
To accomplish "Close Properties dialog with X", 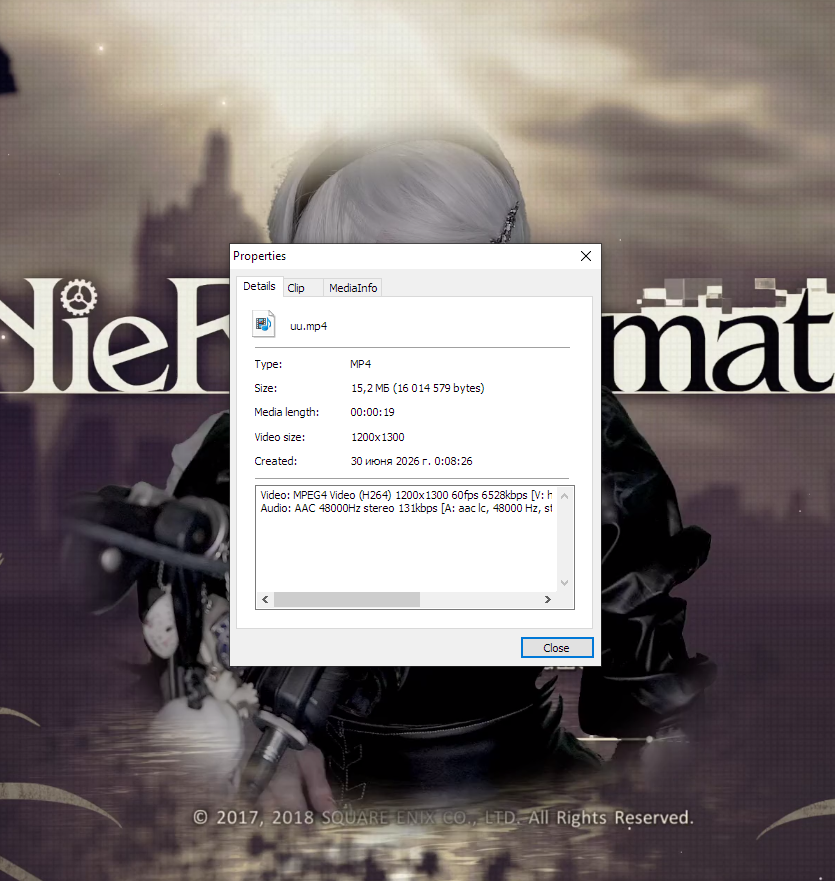I will (586, 256).
